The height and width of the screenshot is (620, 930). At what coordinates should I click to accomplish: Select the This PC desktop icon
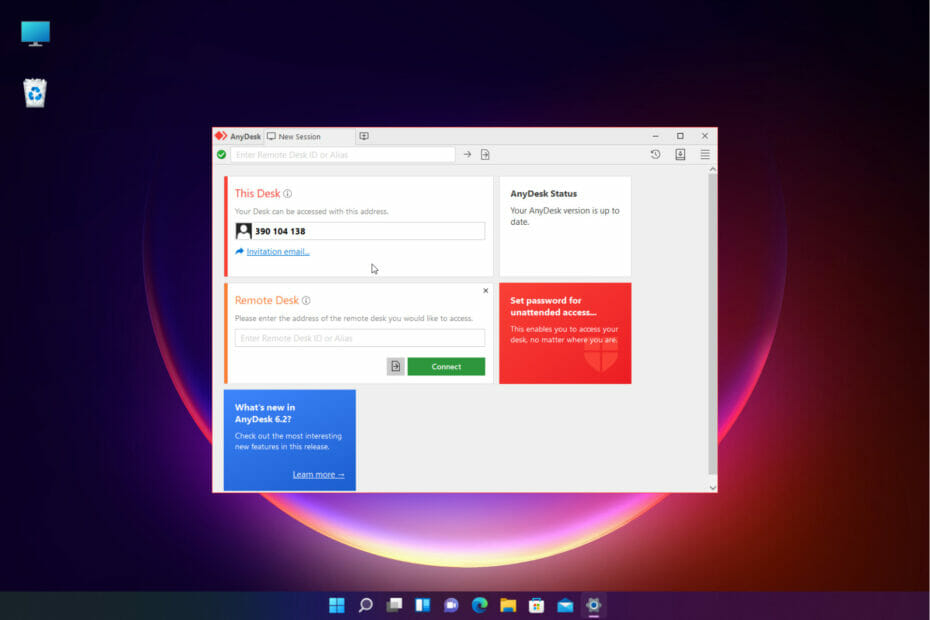pyautogui.click(x=36, y=34)
